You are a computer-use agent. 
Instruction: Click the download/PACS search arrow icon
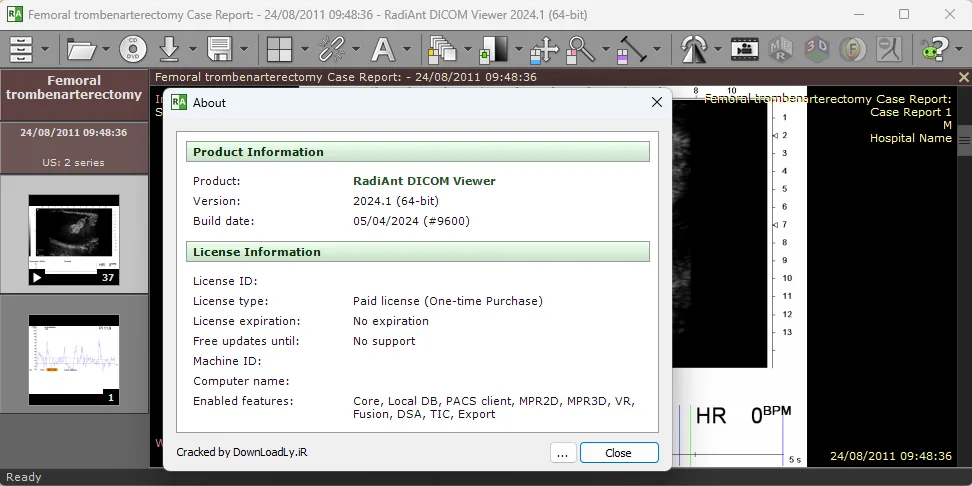point(169,49)
